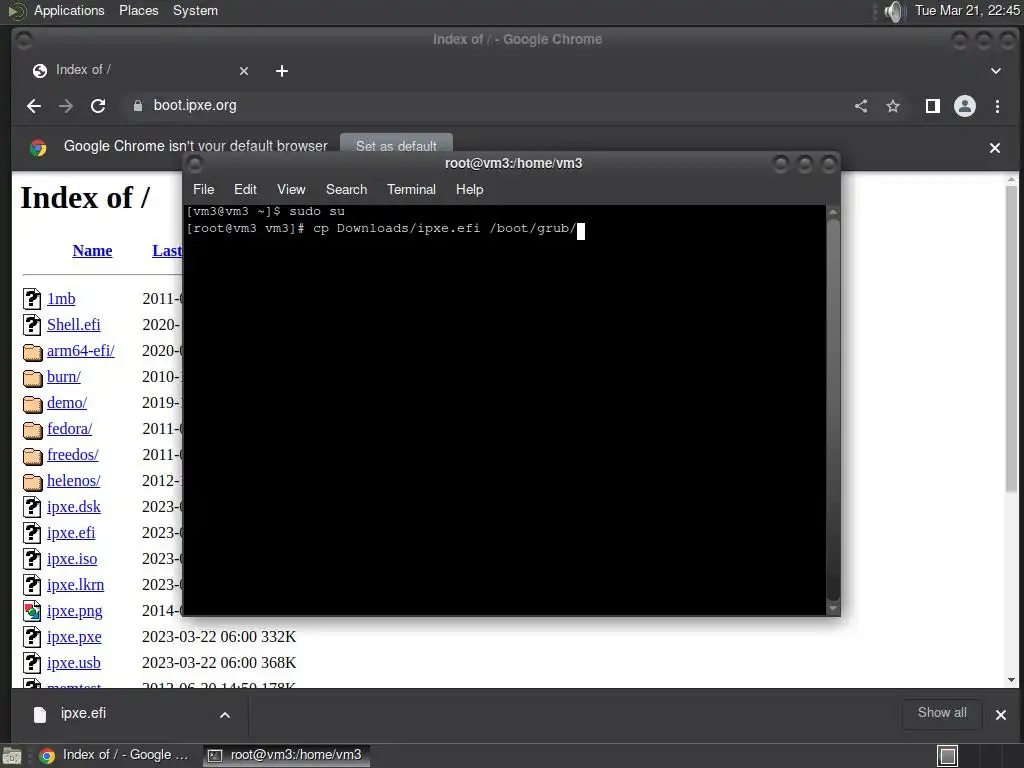Click page scrollbar down arrow in Chrome
The width and height of the screenshot is (1024, 768).
pos(1012,680)
